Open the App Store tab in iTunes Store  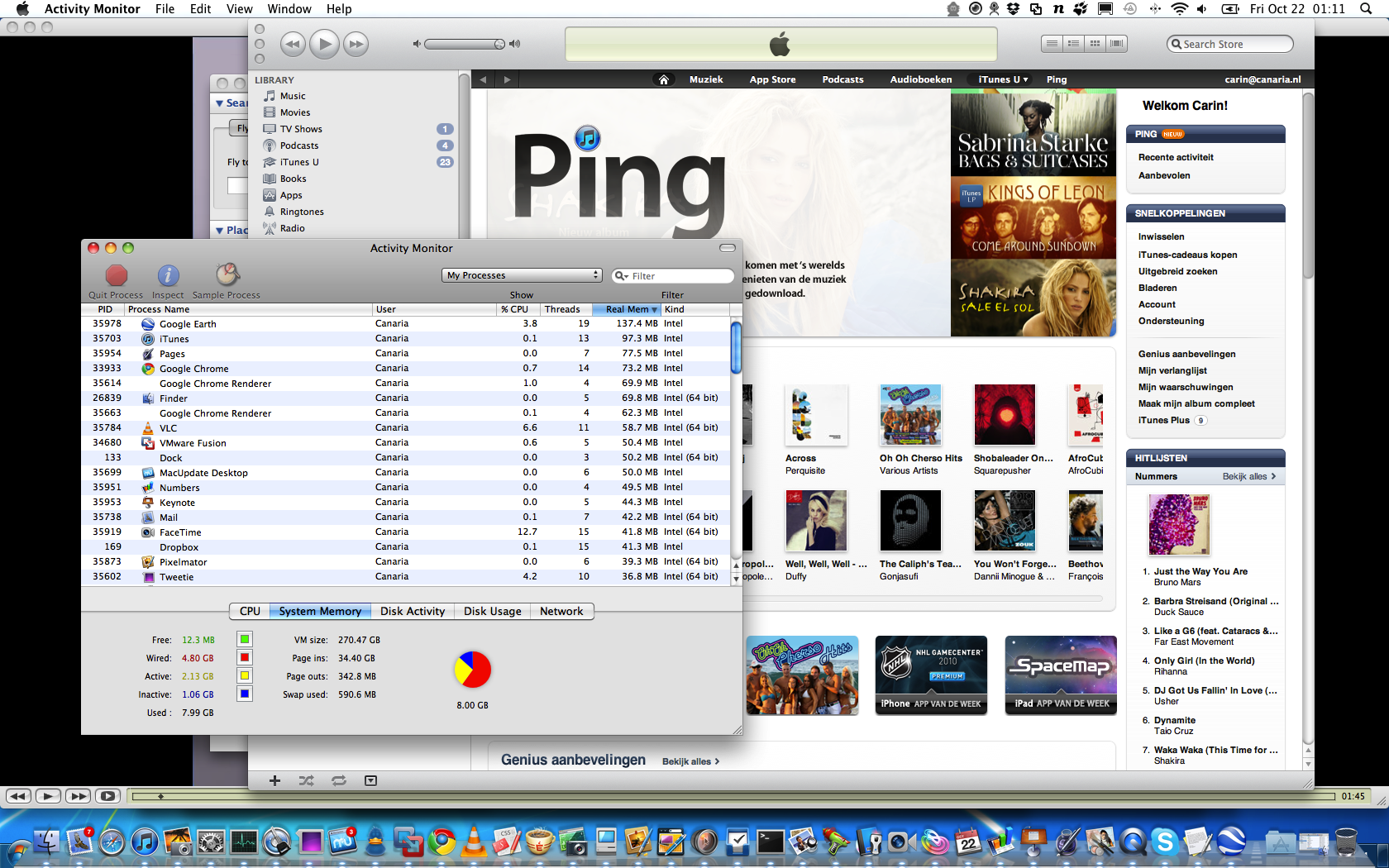coord(772,79)
